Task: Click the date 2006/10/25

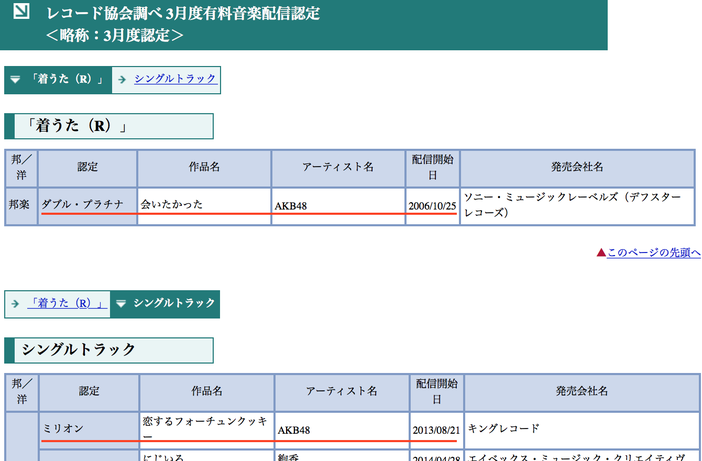Action: pyautogui.click(x=432, y=206)
